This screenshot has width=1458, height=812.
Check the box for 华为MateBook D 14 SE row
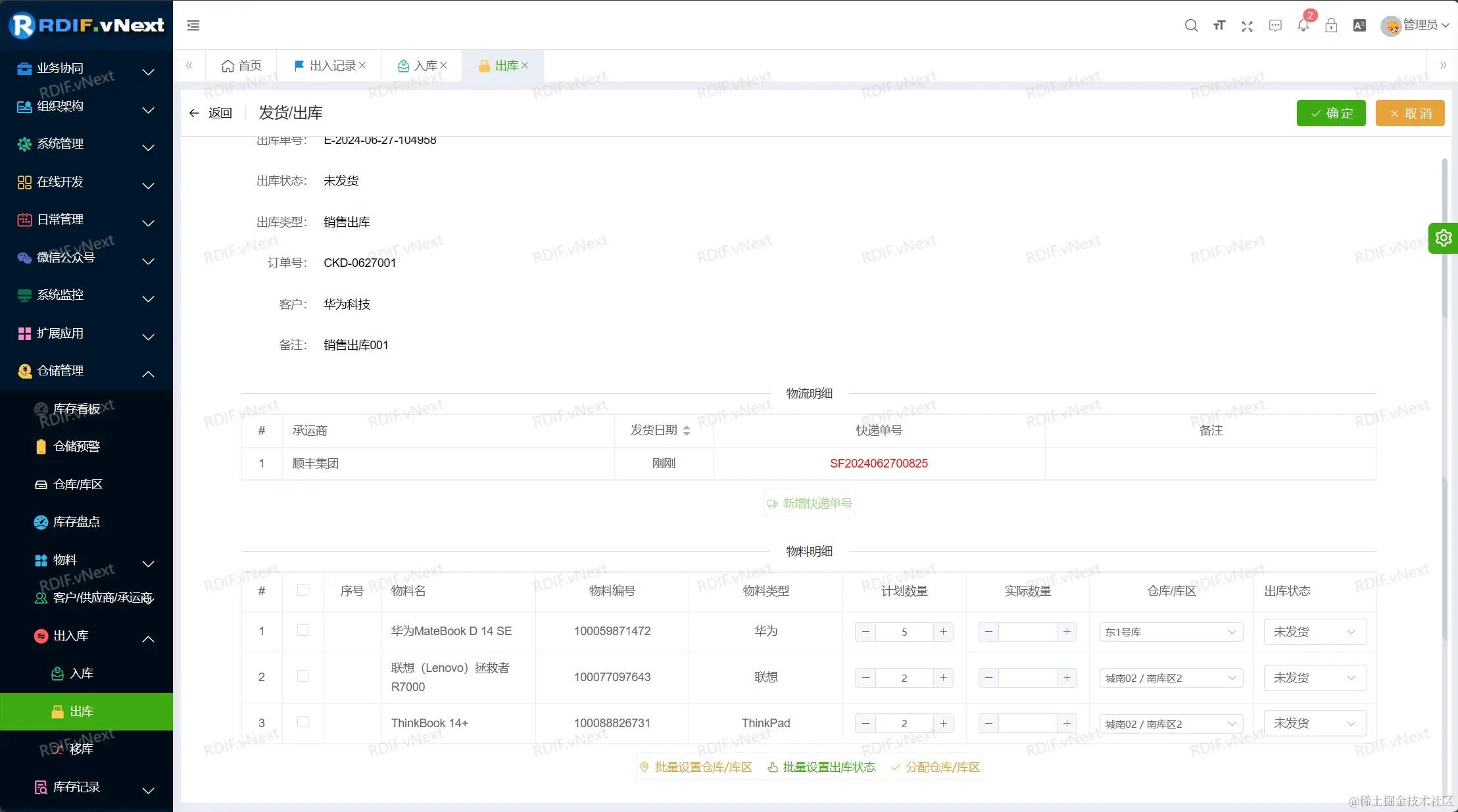303,631
